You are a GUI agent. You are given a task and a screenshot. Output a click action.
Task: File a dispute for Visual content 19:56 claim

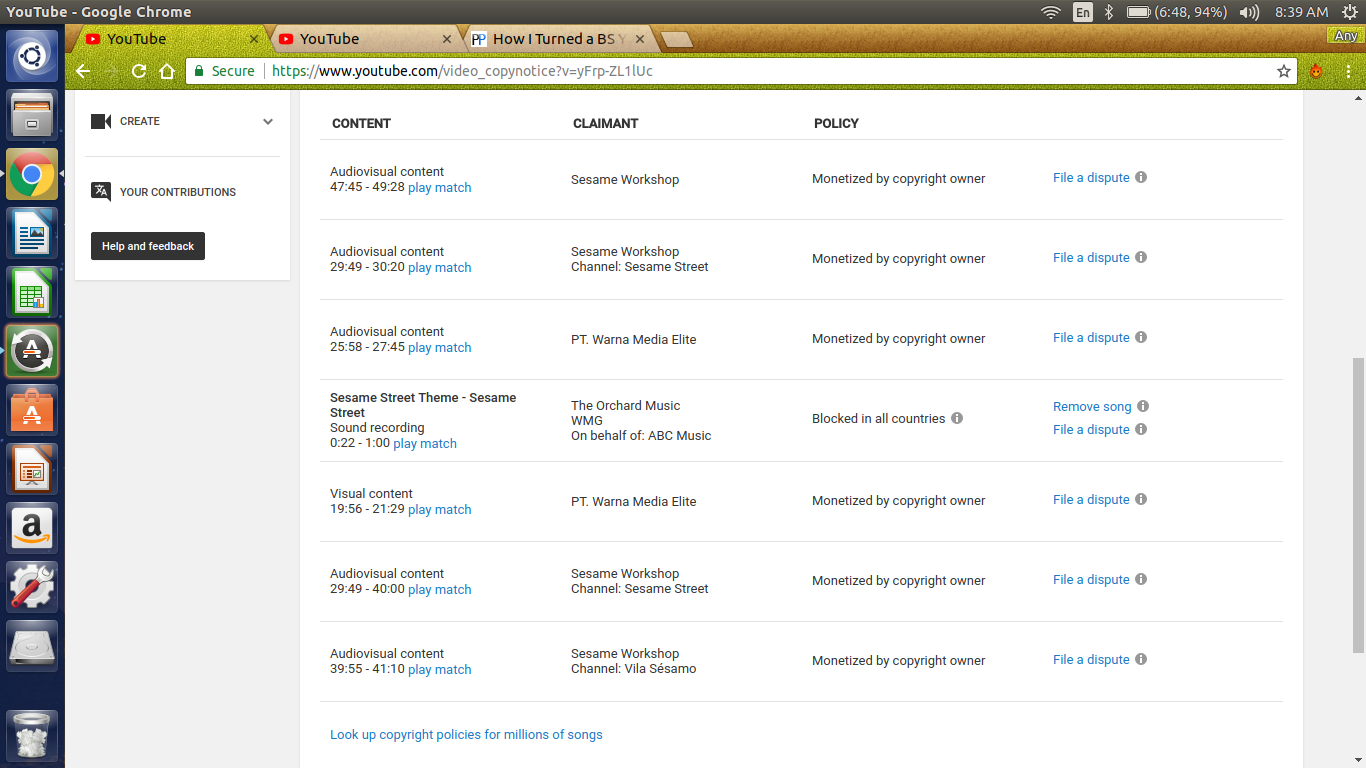point(1091,500)
